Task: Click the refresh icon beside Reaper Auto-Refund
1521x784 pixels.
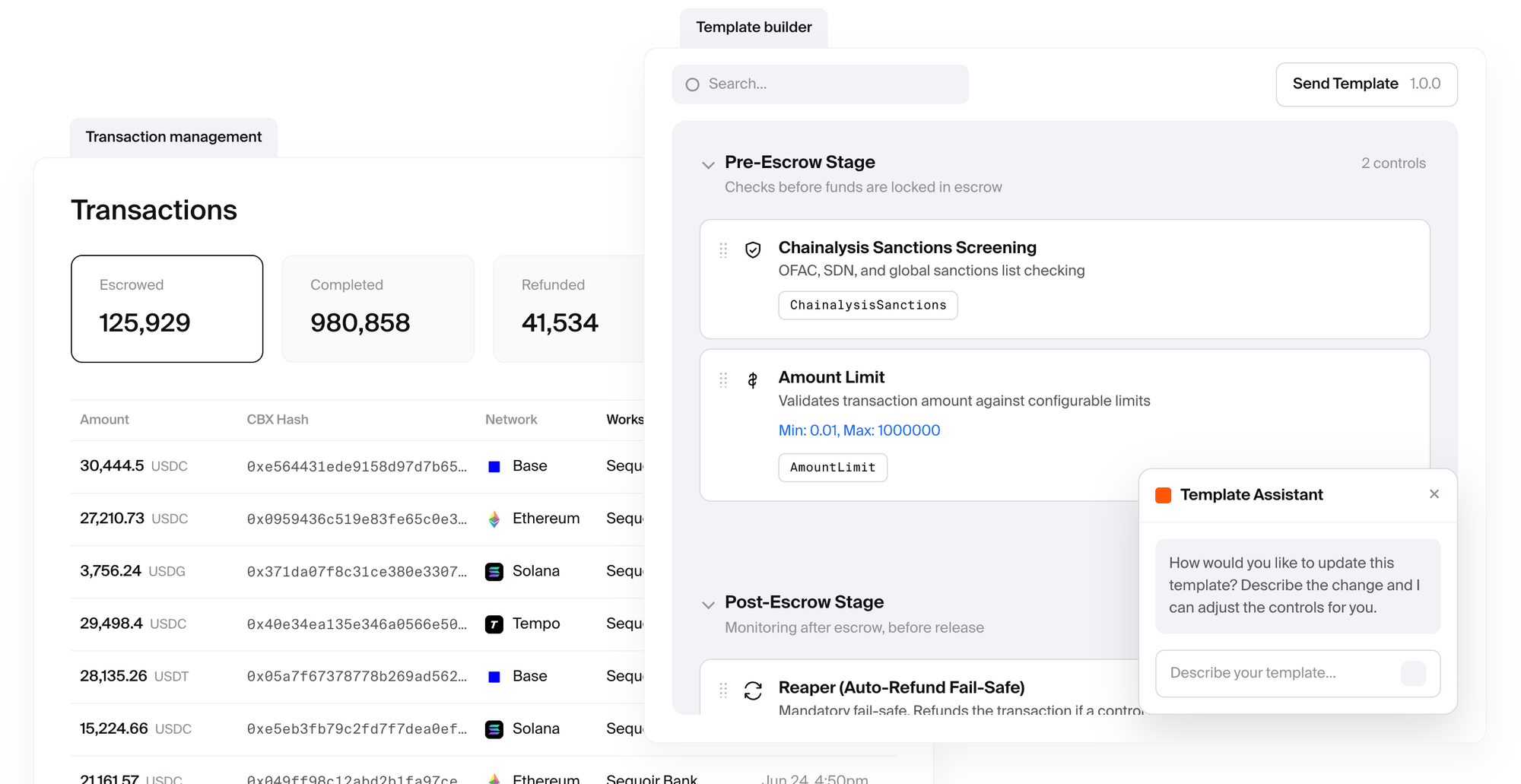Action: click(753, 690)
